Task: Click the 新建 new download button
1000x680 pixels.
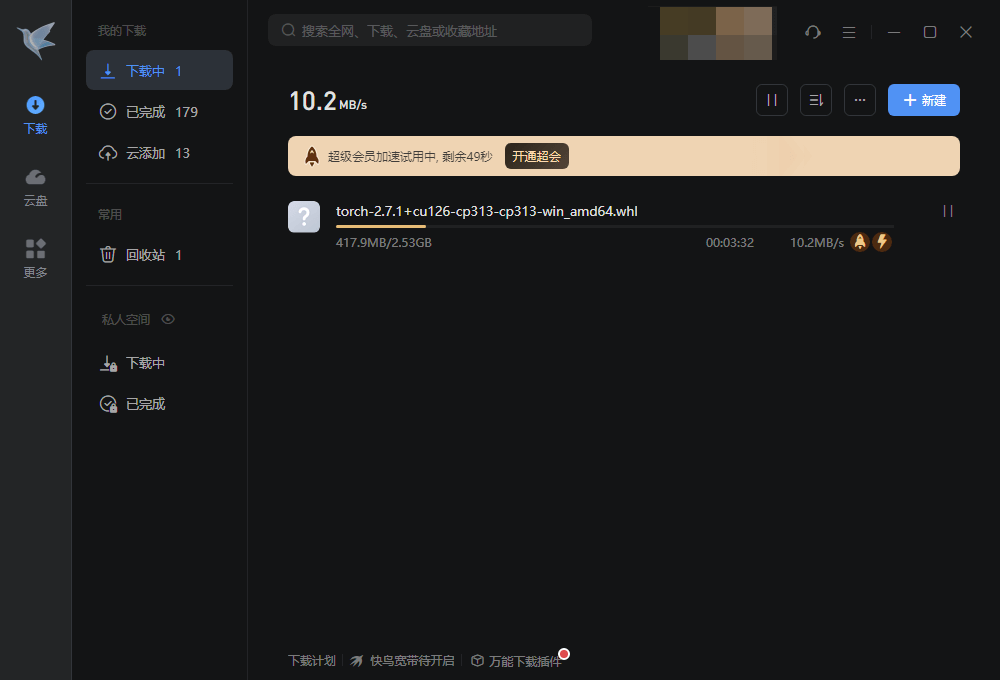Action: click(x=924, y=100)
